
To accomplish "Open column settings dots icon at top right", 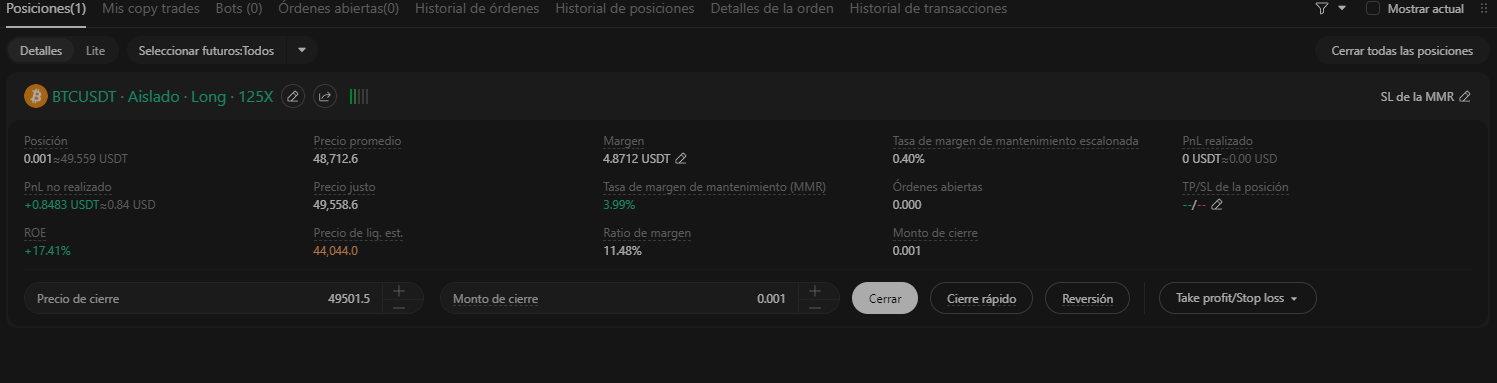I will click(1483, 8).
